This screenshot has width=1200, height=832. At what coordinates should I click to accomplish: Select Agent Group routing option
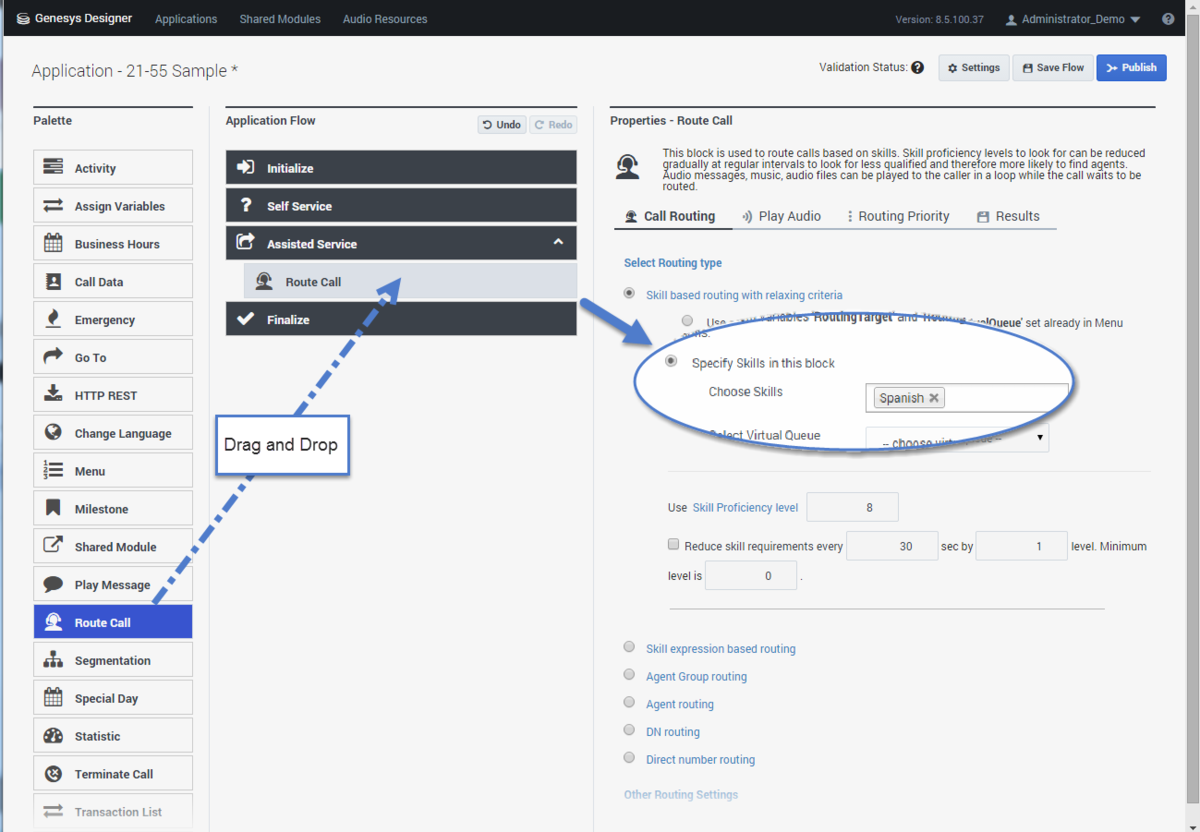629,675
